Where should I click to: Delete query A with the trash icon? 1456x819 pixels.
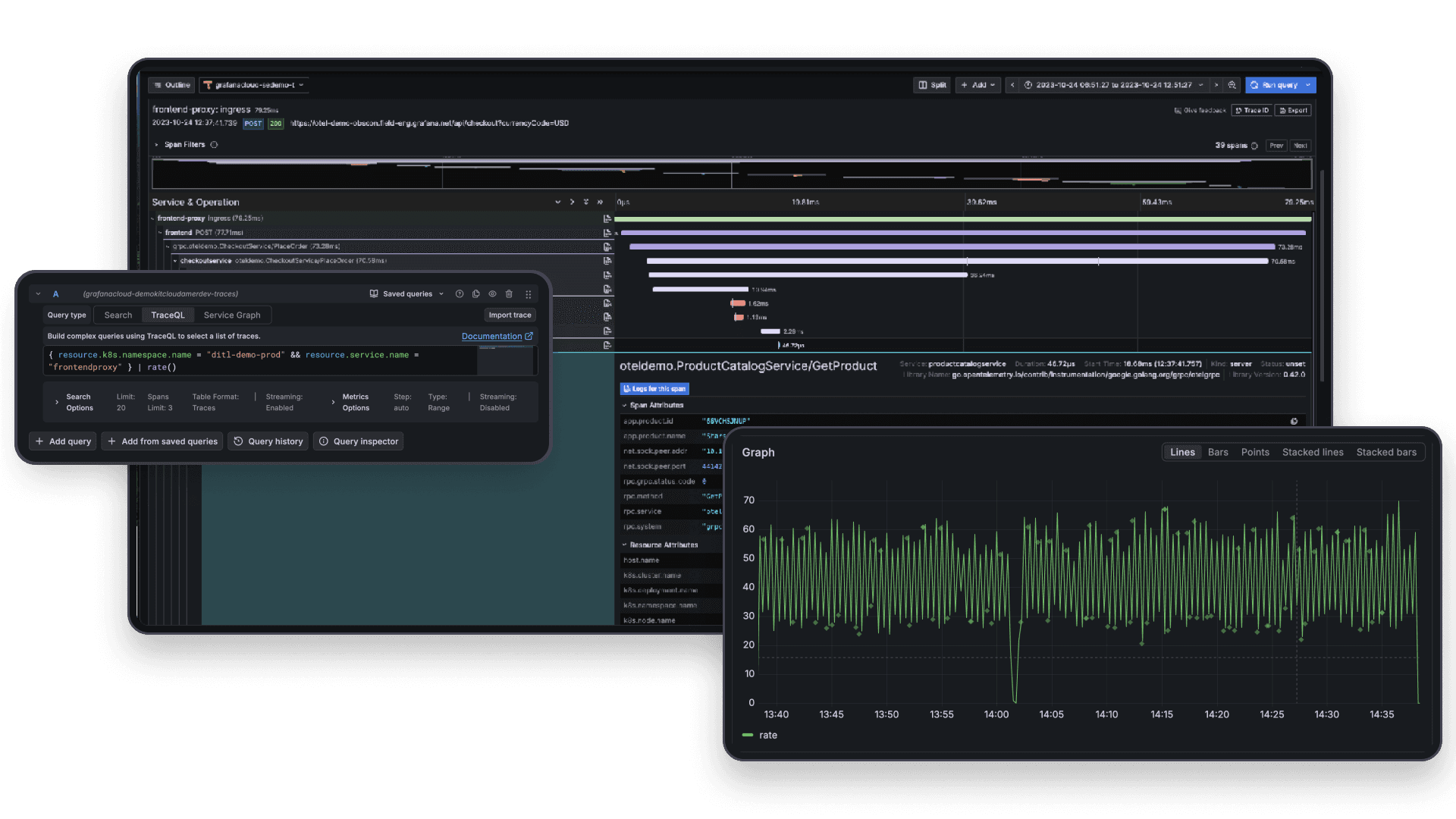(x=510, y=294)
